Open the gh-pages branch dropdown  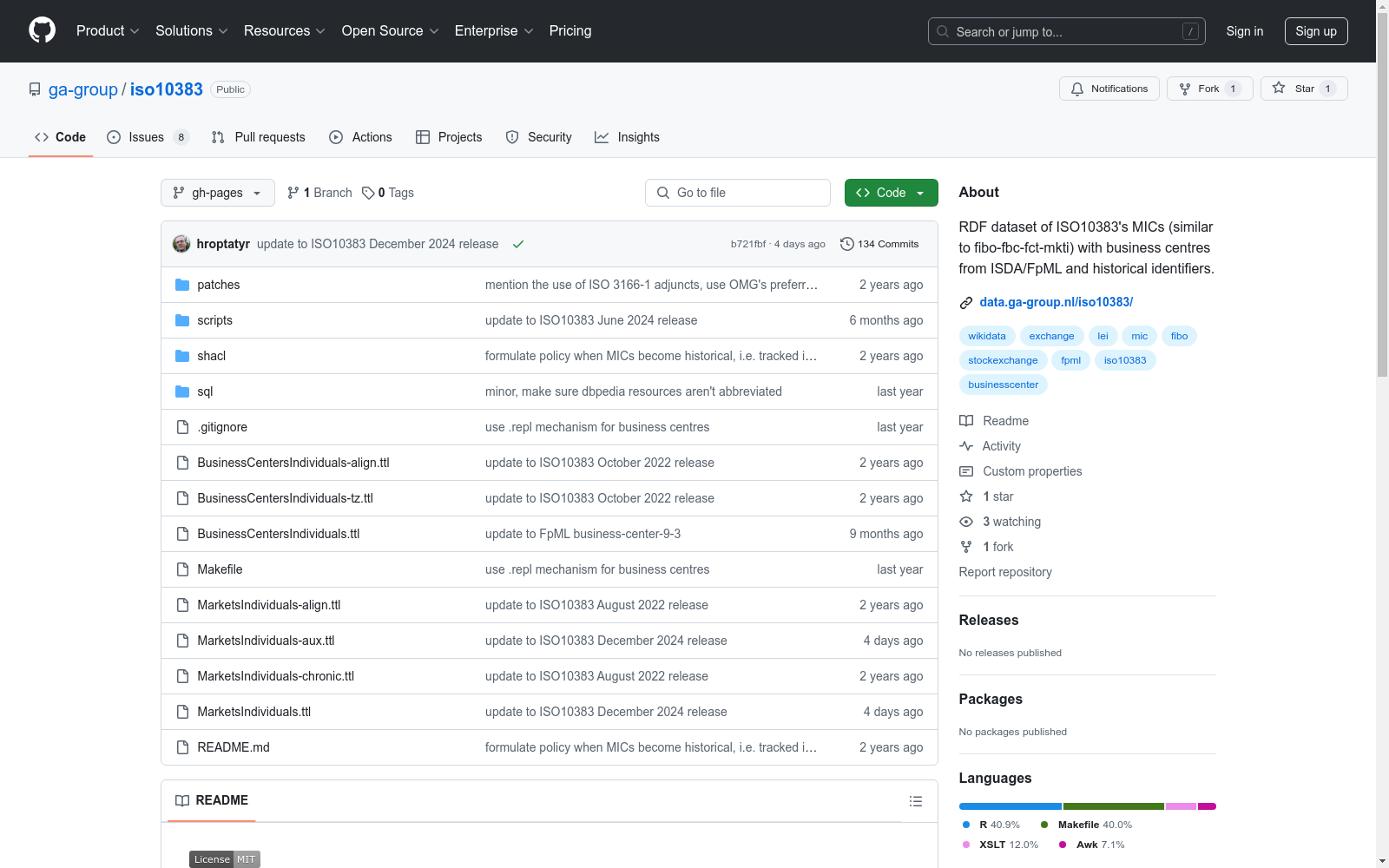pos(218,193)
